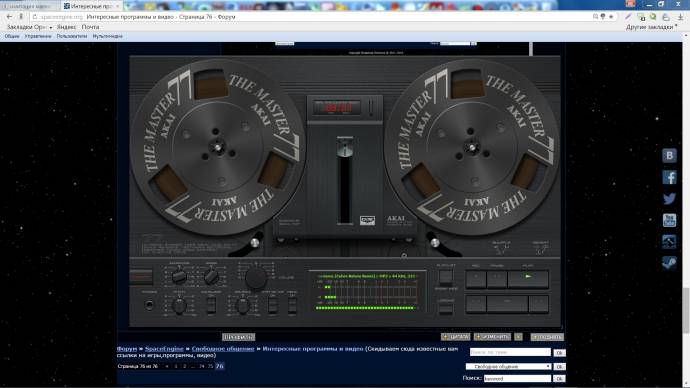Image resolution: width=690 pixels, height=388 pixels.
Task: Click the red power button on the deck
Action: [141, 277]
